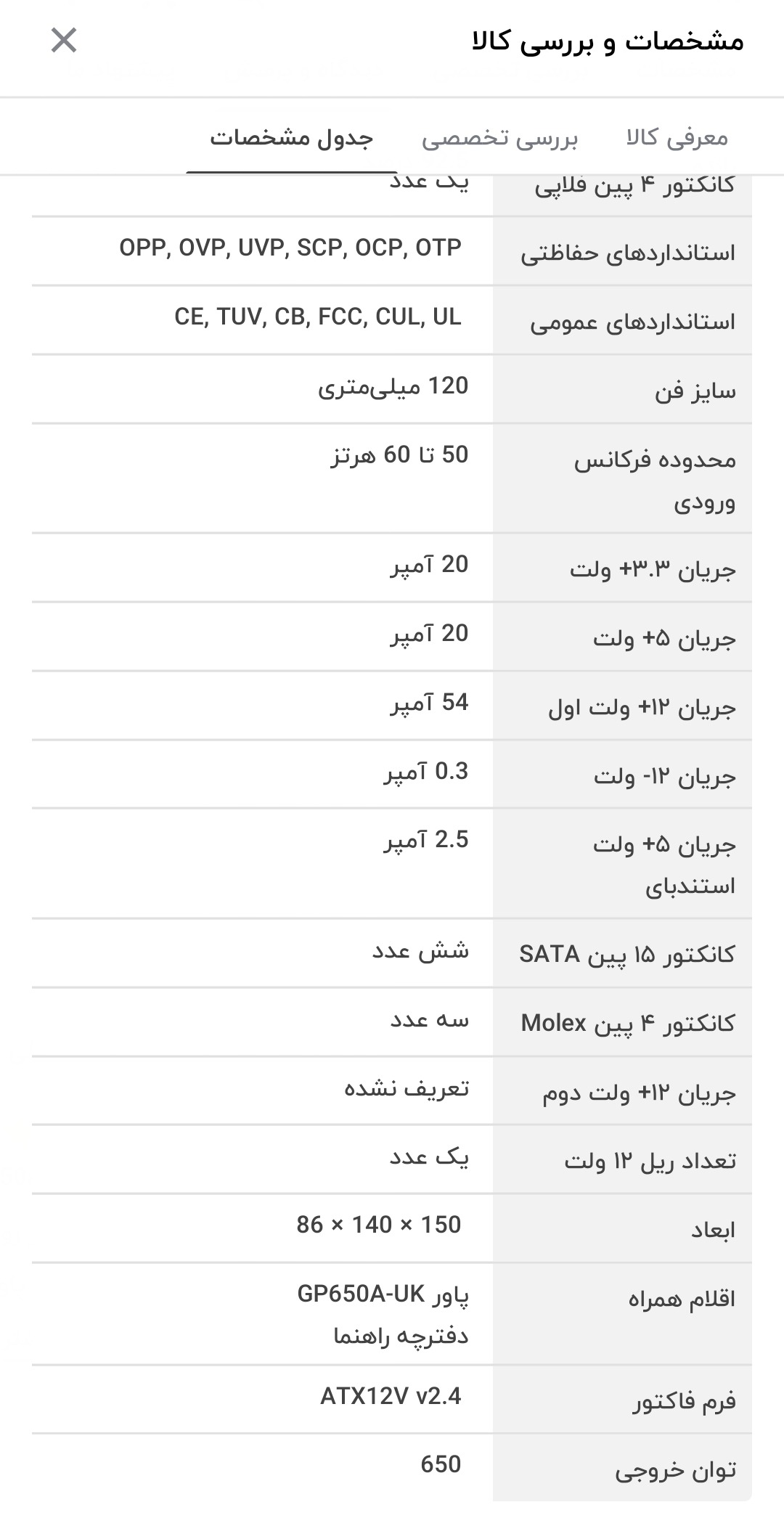Select the OPP, OVP, UVP protection value

[x=290, y=248]
